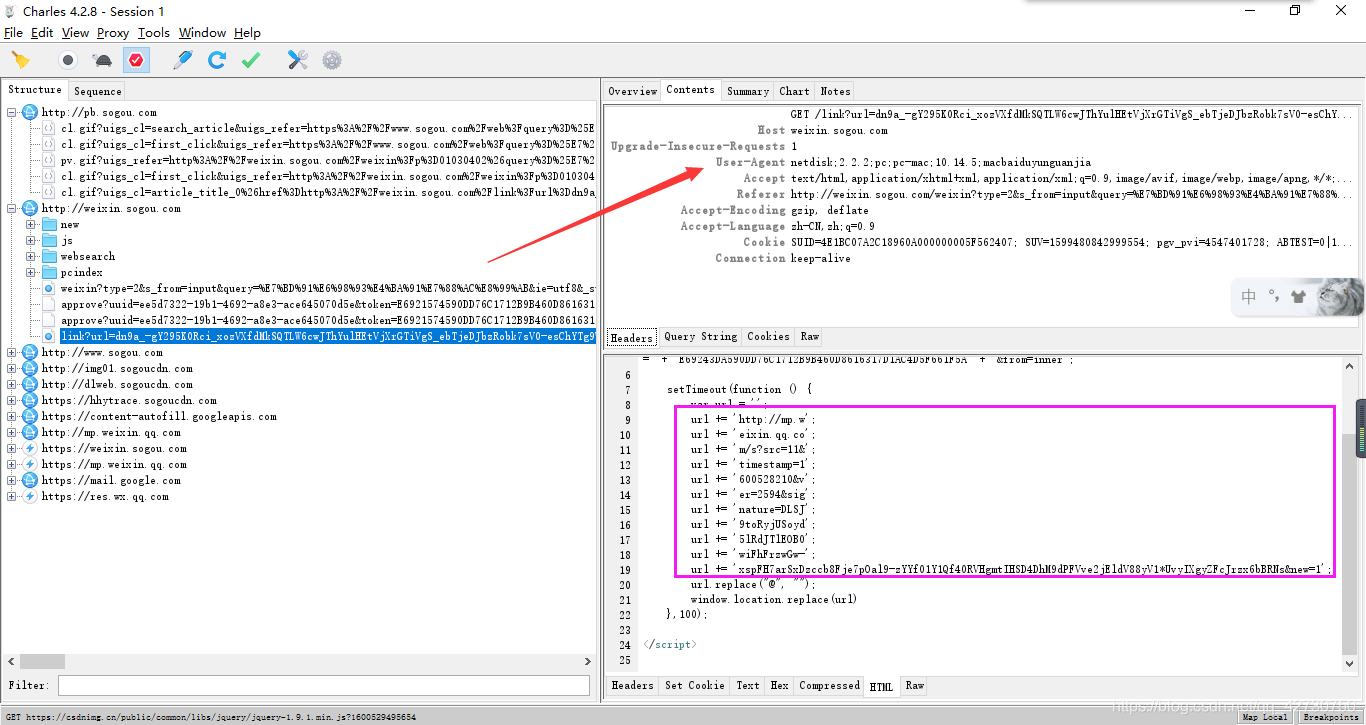Switch response view to Hex tab
Image resolution: width=1366 pixels, height=725 pixels.
click(x=779, y=686)
